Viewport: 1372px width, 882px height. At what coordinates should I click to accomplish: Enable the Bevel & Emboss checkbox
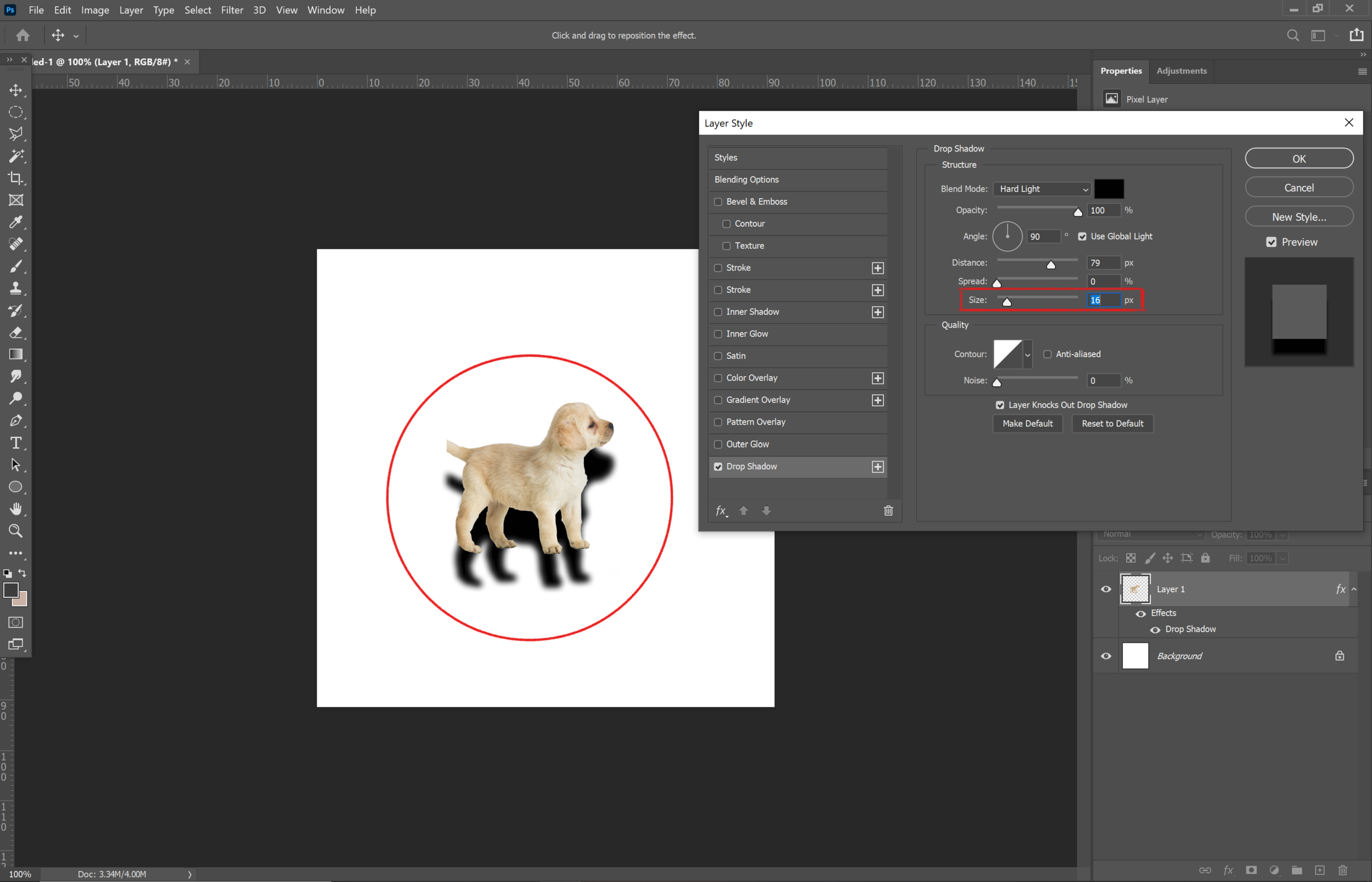tap(718, 201)
